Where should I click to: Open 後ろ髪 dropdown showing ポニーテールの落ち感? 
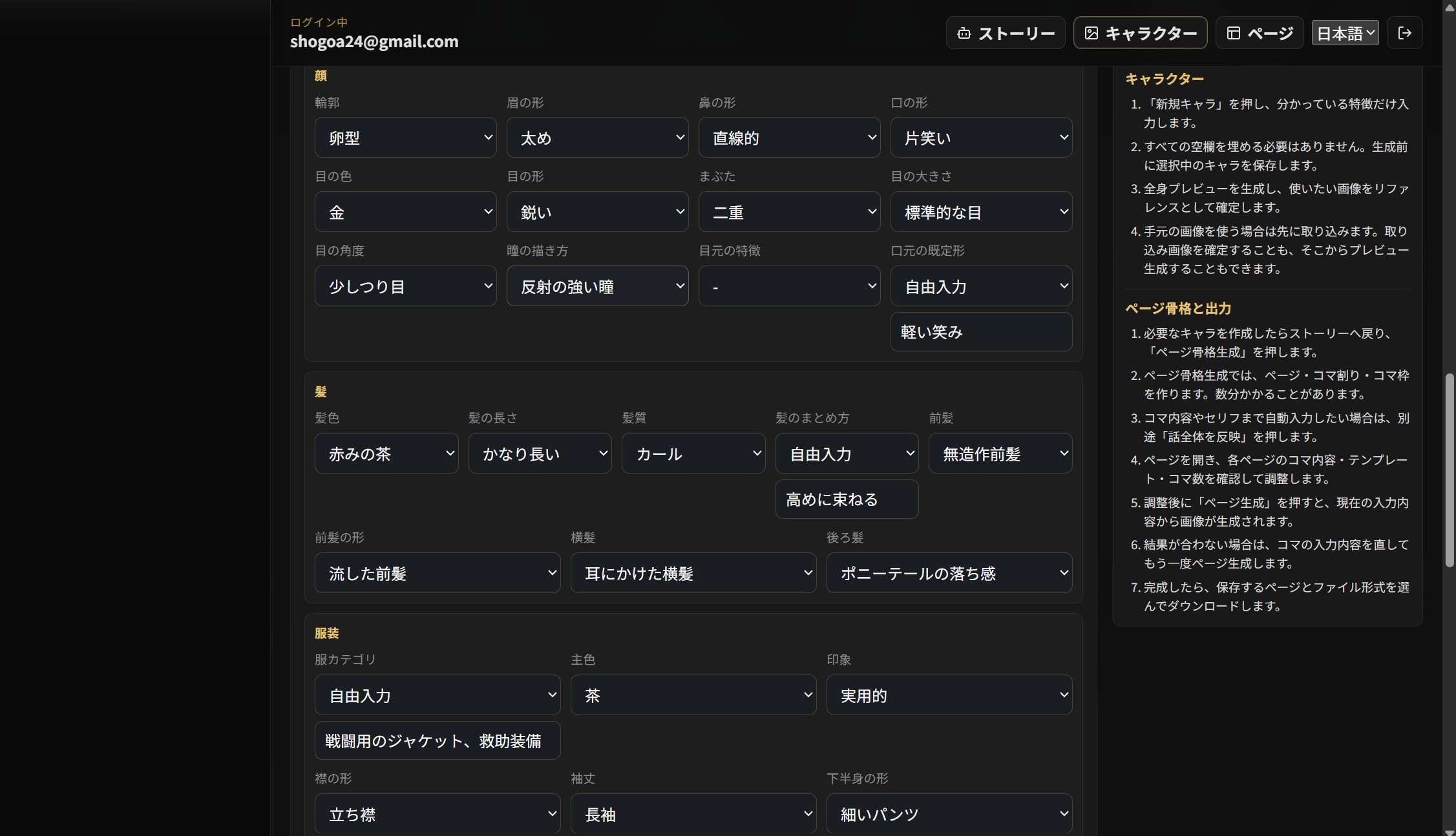(949, 573)
